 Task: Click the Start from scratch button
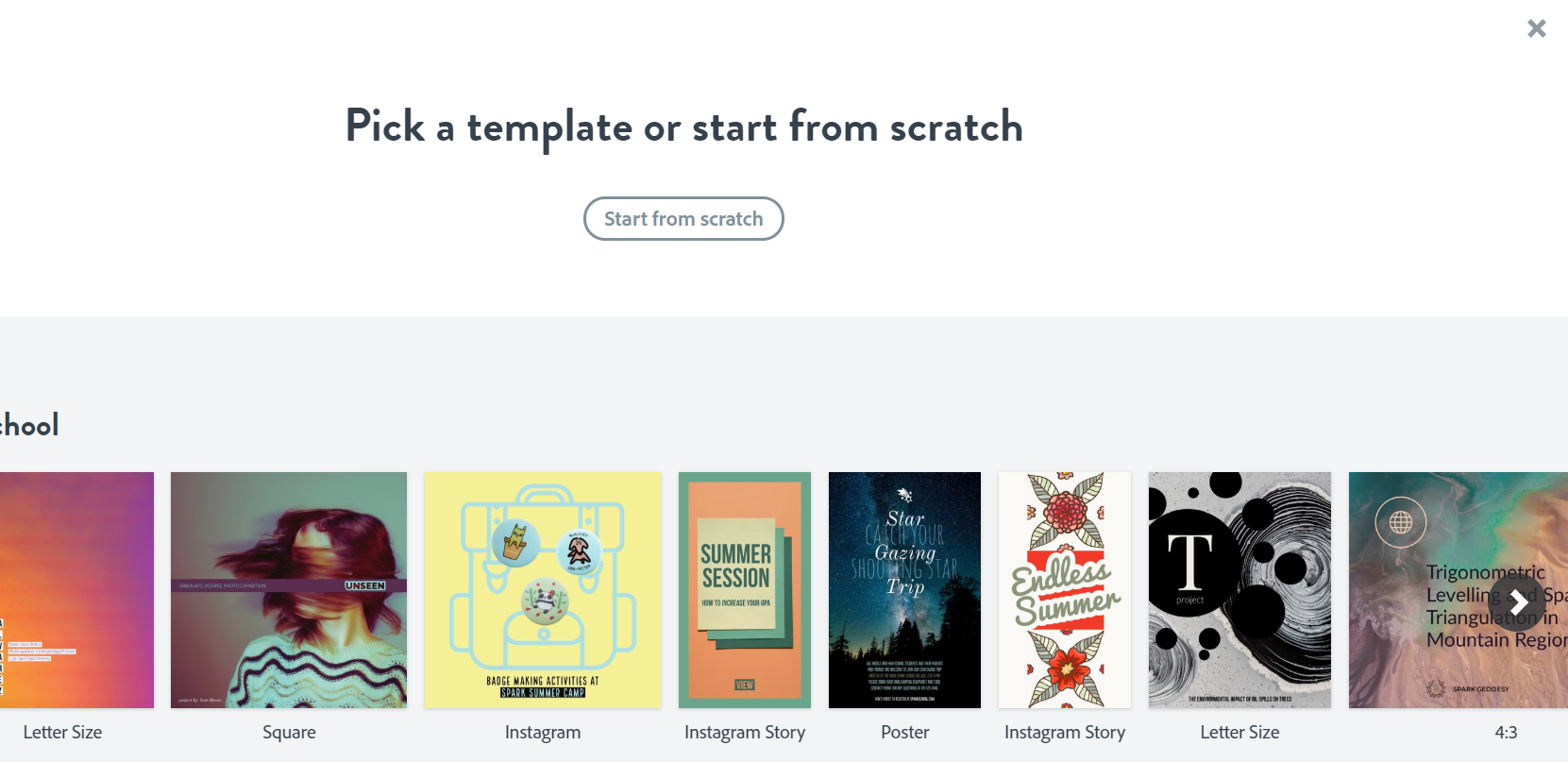683,219
